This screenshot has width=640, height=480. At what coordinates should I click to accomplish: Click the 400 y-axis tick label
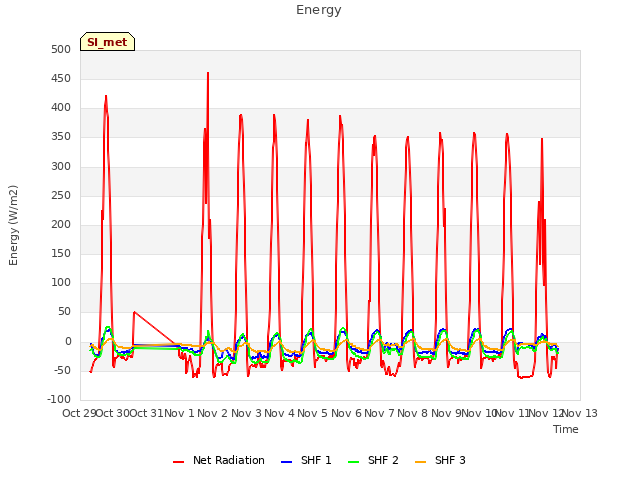point(61,108)
